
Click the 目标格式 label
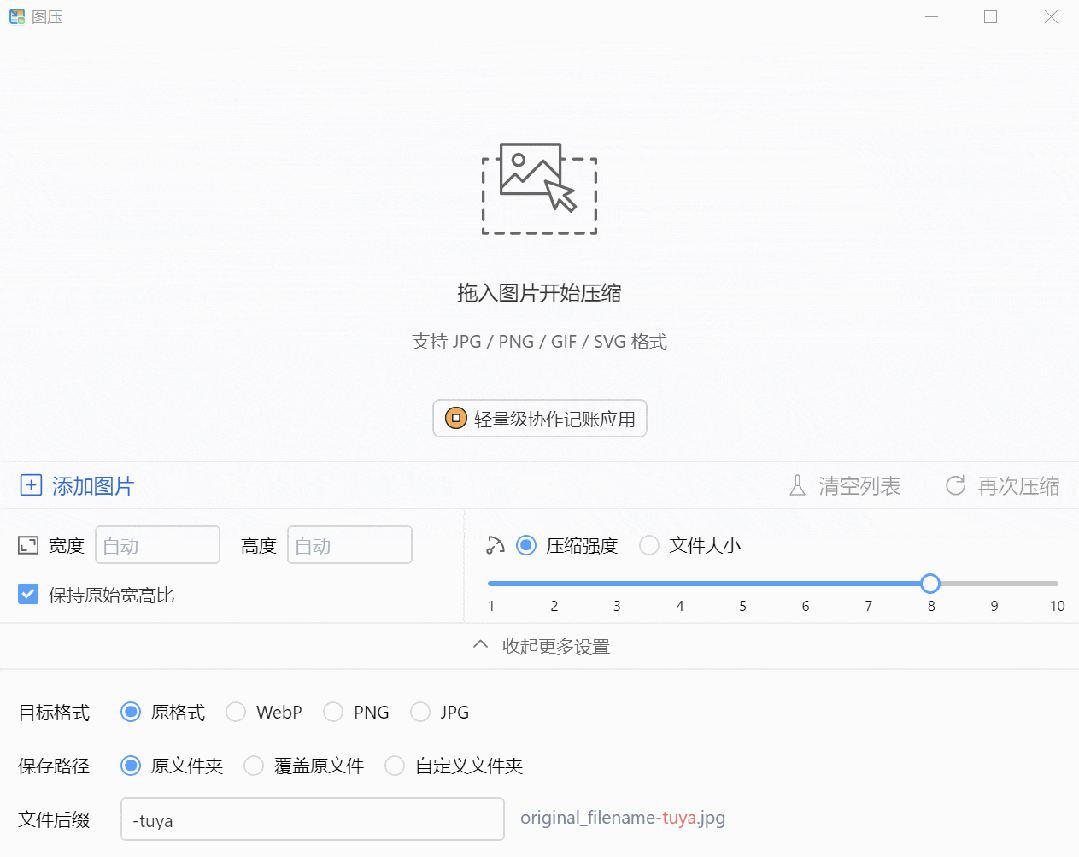point(54,712)
